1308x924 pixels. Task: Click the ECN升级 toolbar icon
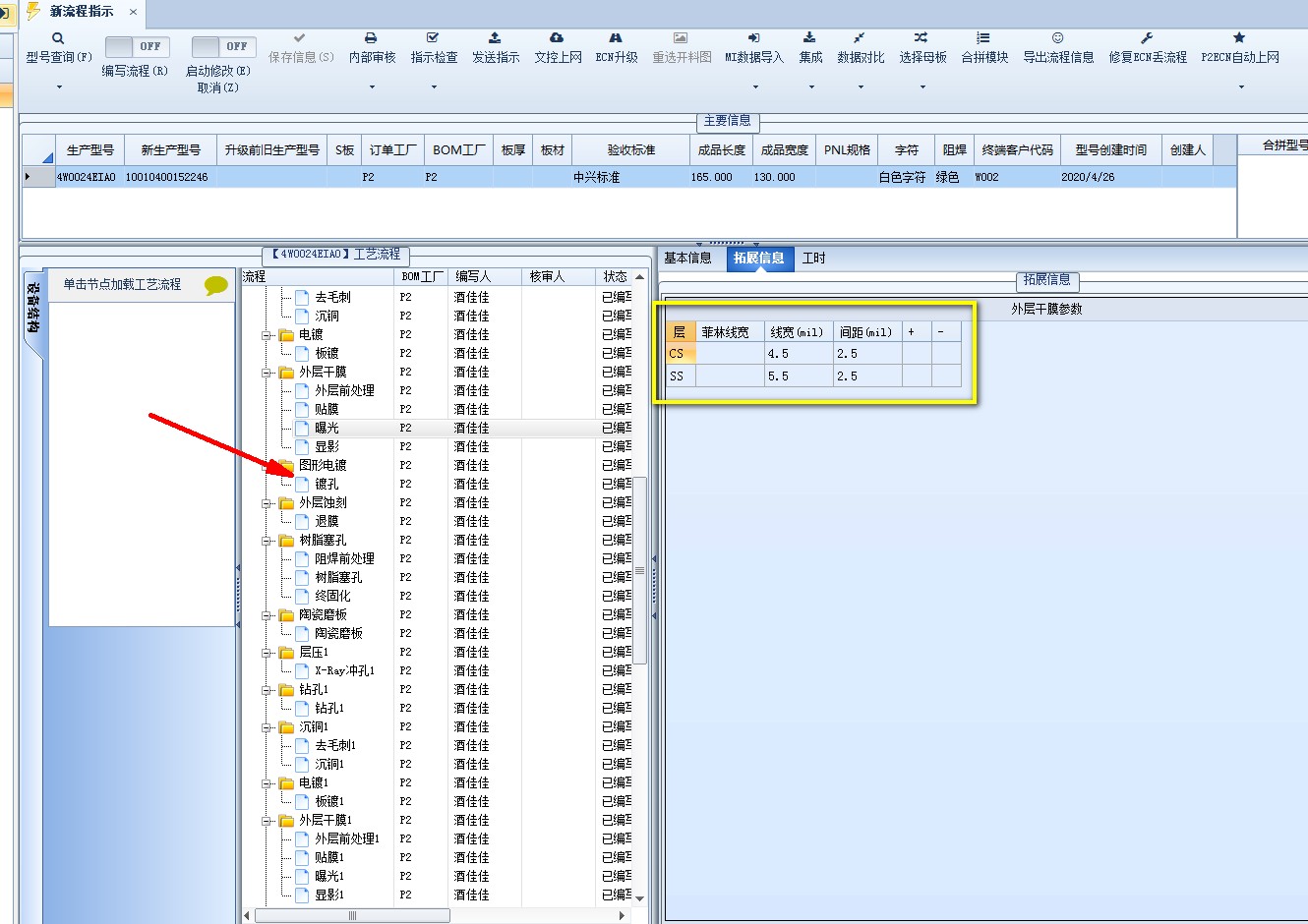tap(616, 38)
